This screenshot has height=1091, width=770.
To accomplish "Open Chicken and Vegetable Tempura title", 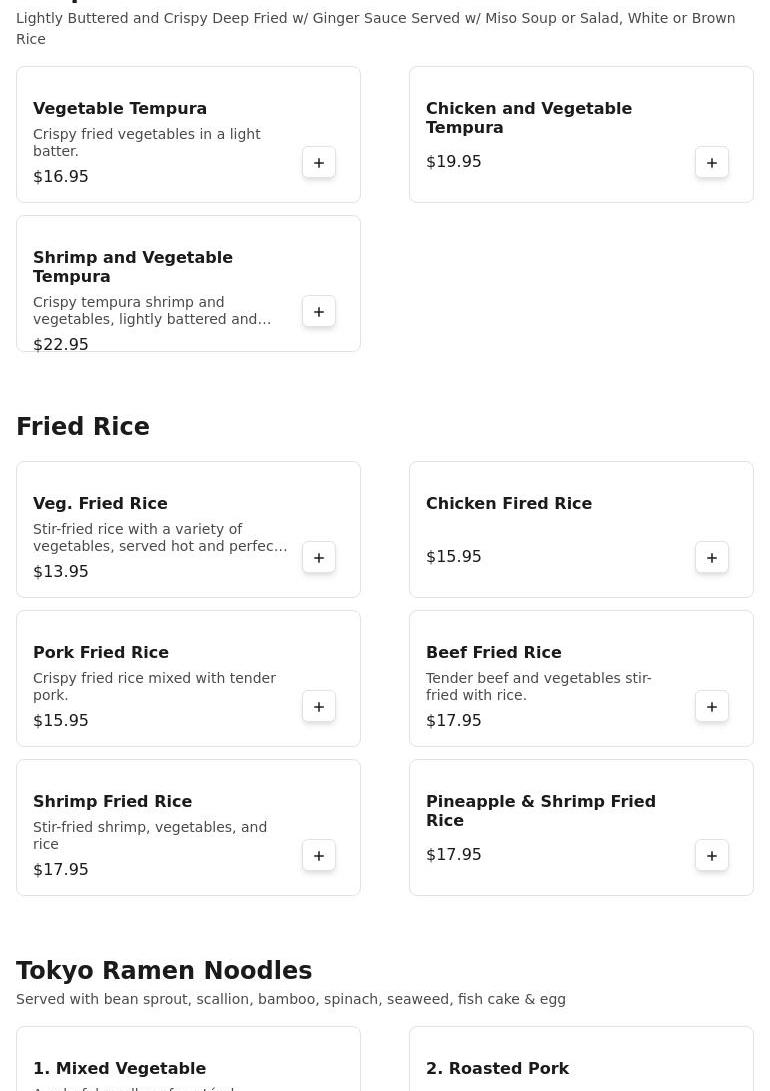I will coord(528,117).
